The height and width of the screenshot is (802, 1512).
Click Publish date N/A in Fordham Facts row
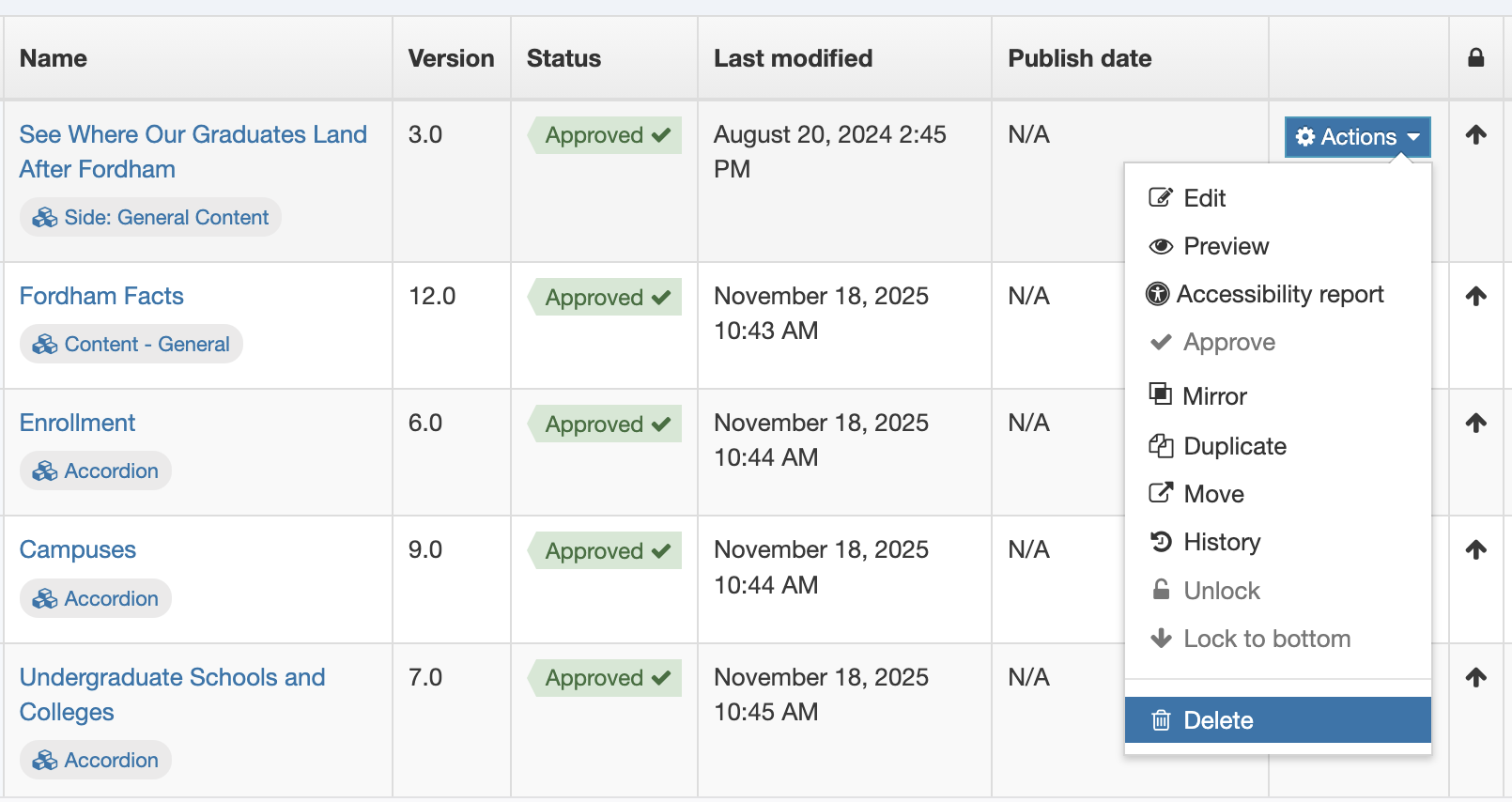(1028, 296)
